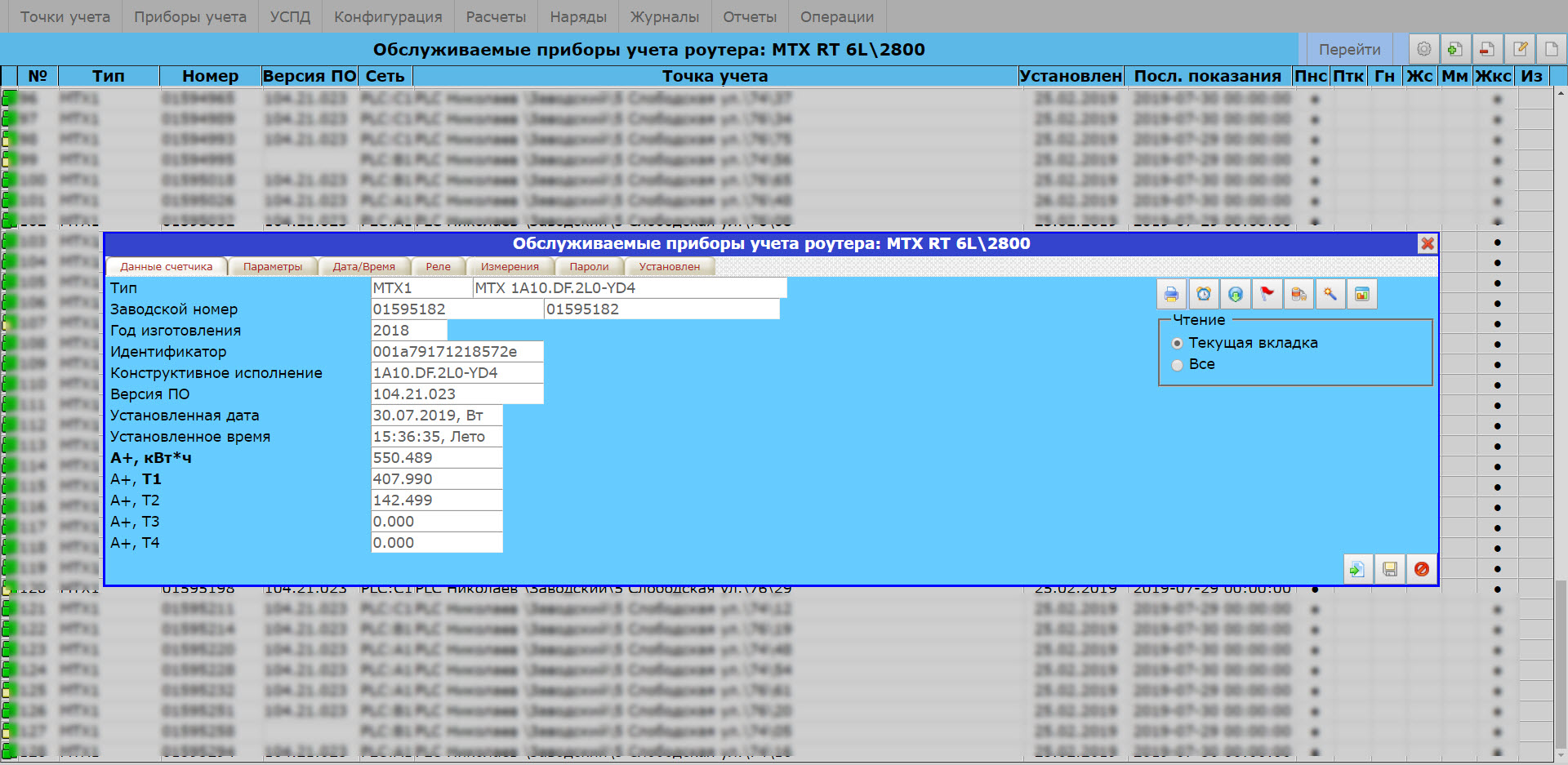Click the 'Жкс' column header
The width and height of the screenshot is (1568, 765).
pyautogui.click(x=1494, y=76)
